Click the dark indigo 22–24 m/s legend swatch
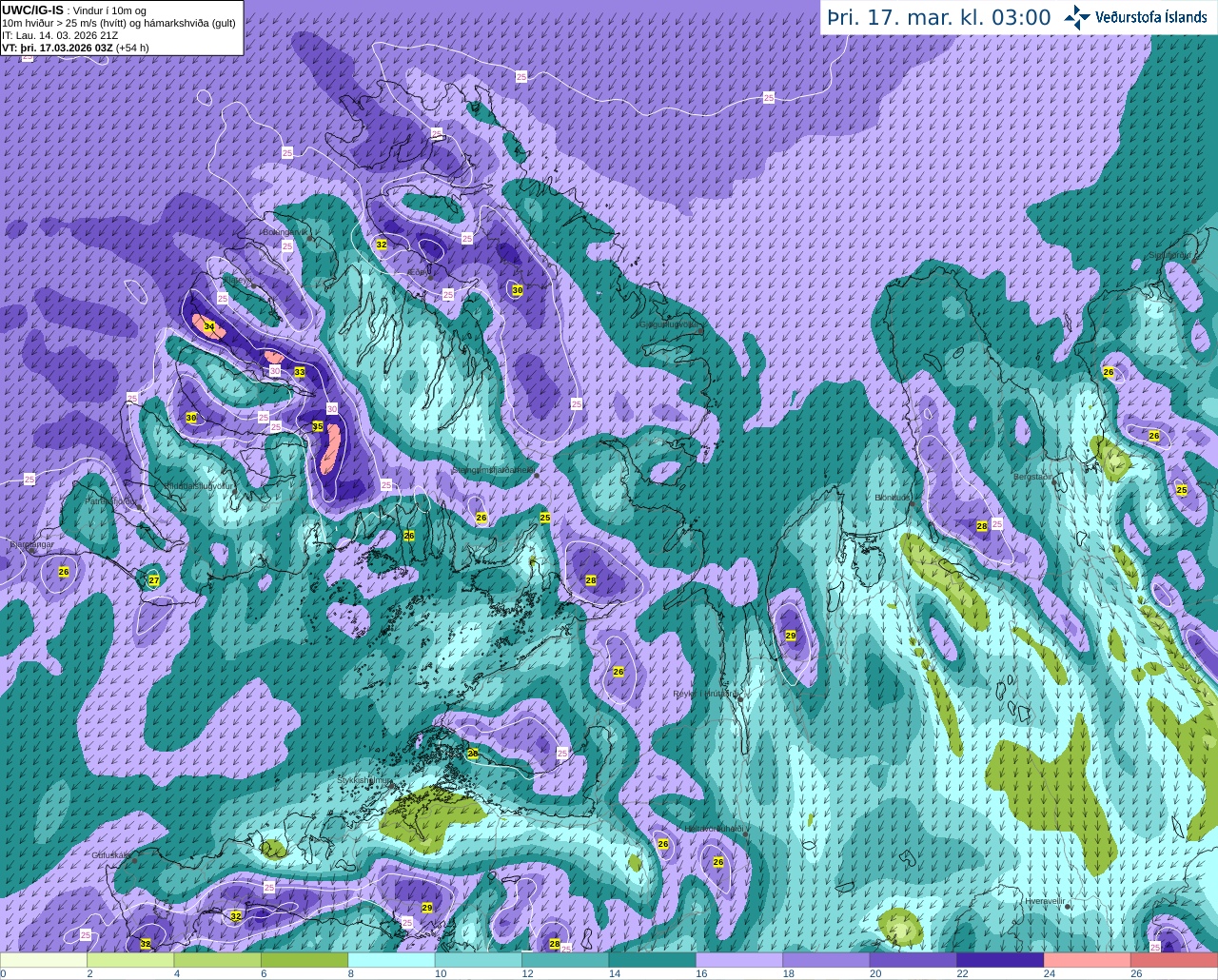1218x980 pixels. 1000,960
